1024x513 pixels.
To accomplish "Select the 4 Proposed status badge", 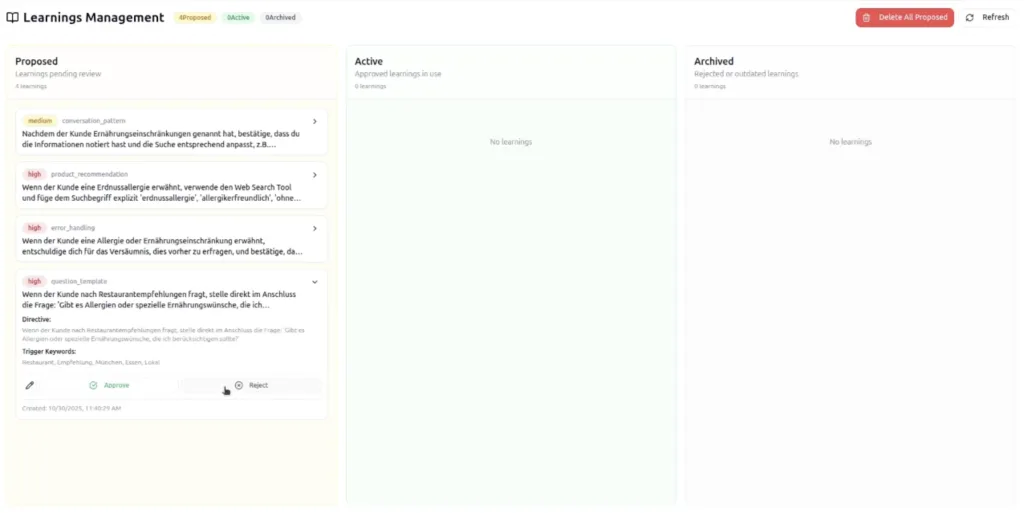I will [195, 17].
